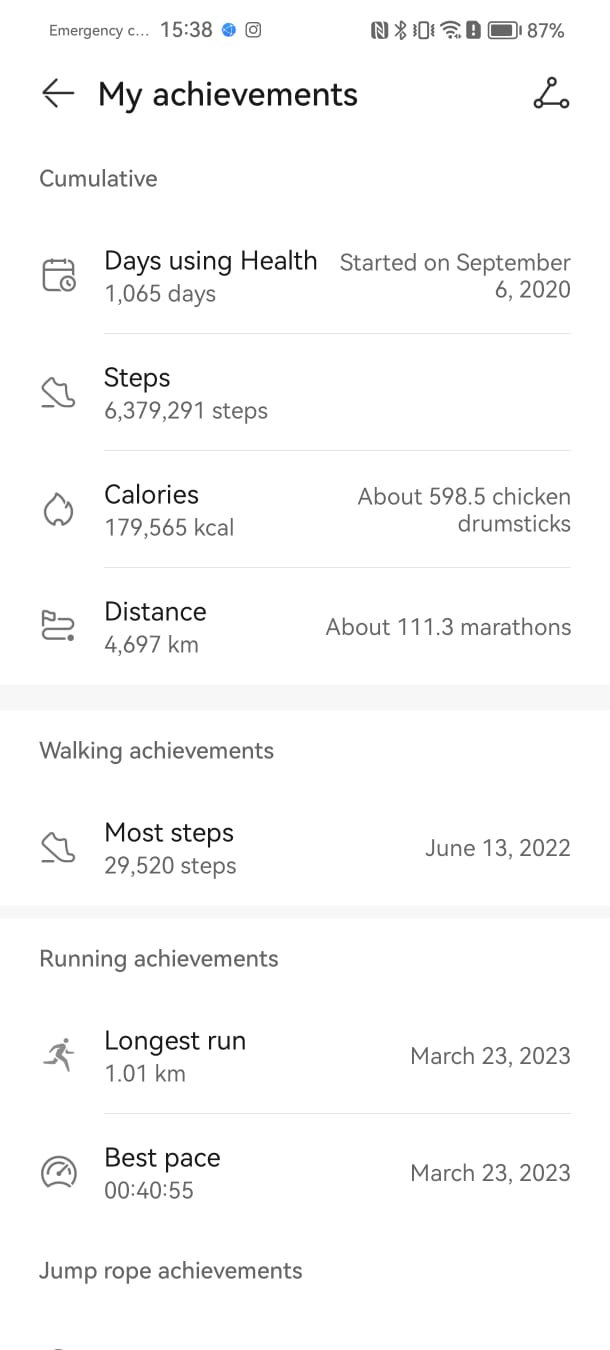Tap the shoe icon beside Steps
The image size is (610, 1350).
(x=58, y=393)
